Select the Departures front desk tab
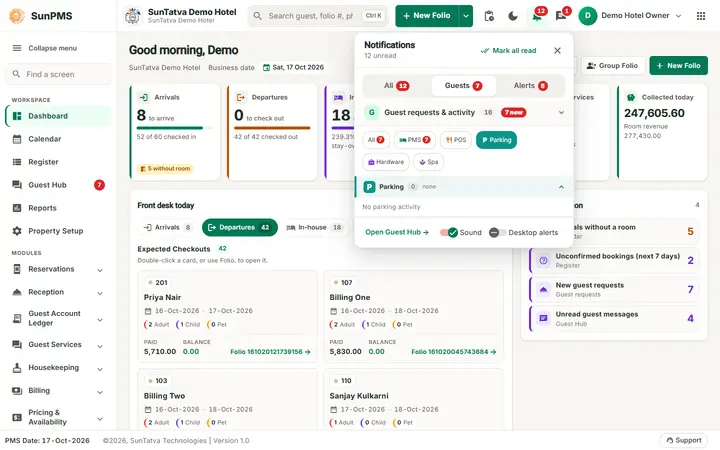Image resolution: width=720 pixels, height=450 pixels. pyautogui.click(x=240, y=227)
